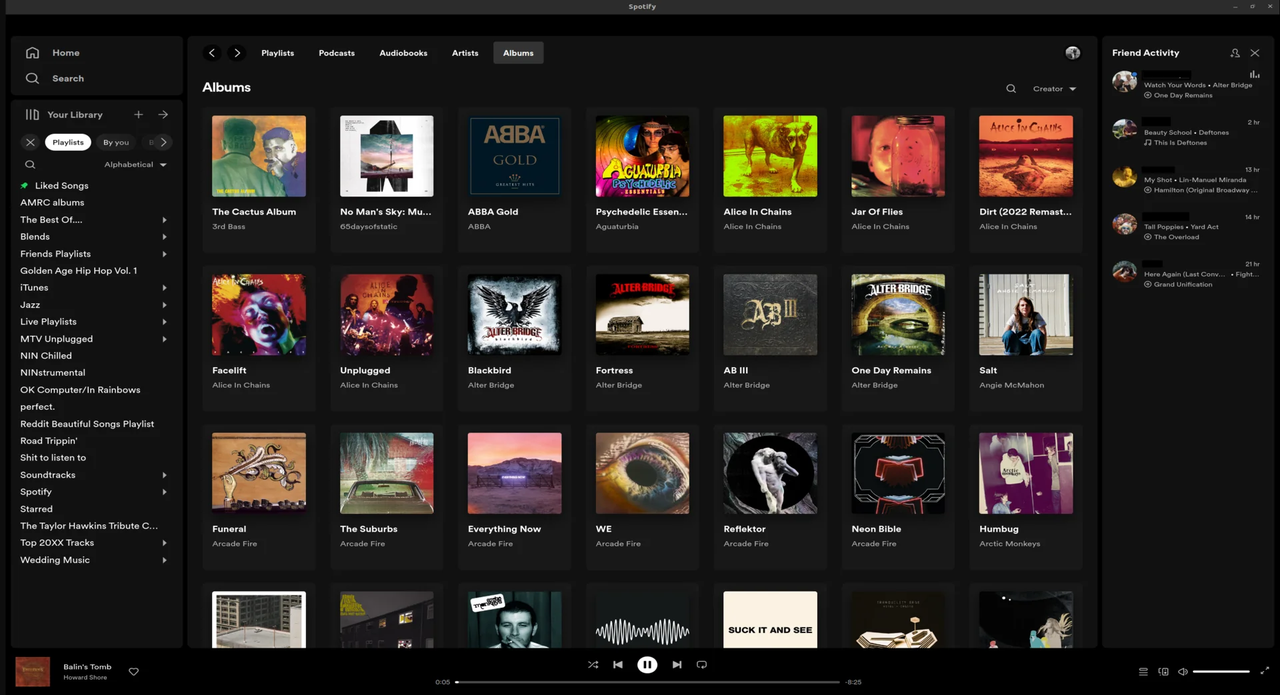
Task: Seek in the playback progress bar
Action: tap(647, 682)
